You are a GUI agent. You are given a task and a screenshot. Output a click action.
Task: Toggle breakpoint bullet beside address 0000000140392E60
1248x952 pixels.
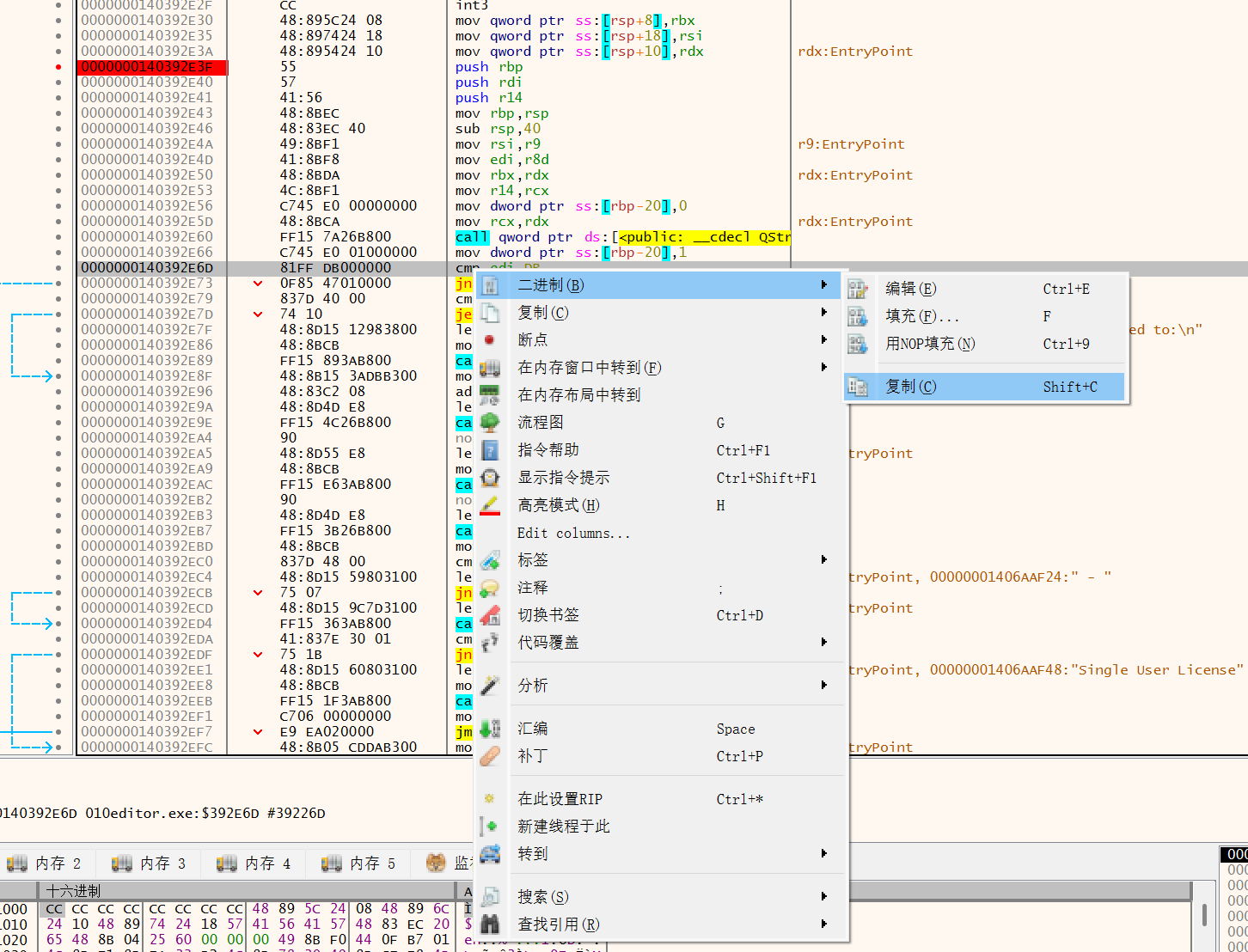(58, 237)
